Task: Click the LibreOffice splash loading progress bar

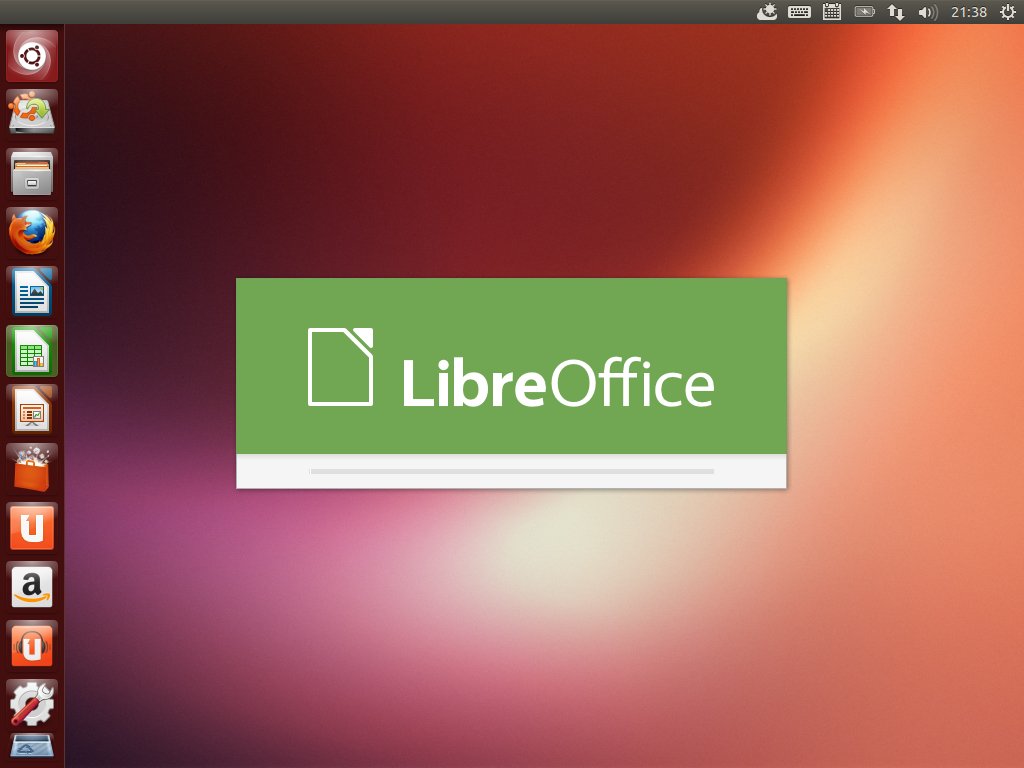Action: pos(512,471)
